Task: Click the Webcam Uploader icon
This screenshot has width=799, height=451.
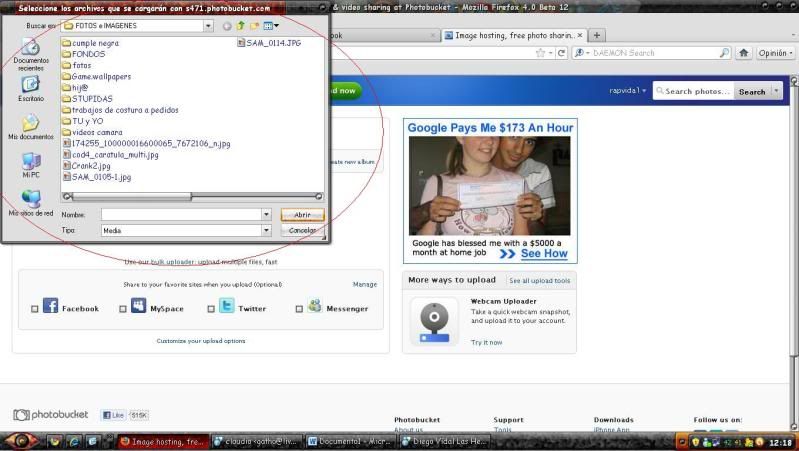Action: coord(435,322)
